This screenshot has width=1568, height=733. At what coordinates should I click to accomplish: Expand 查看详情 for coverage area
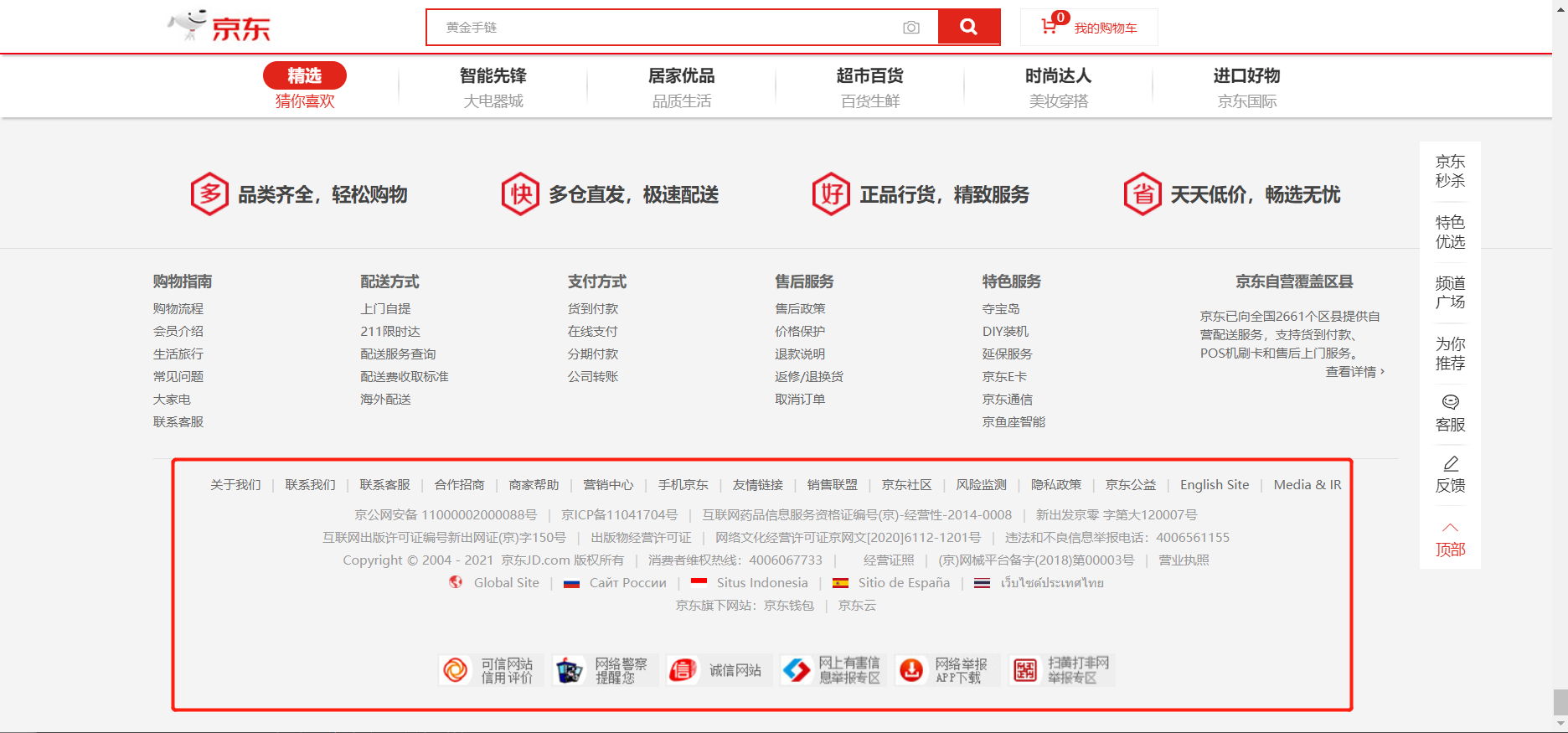point(1355,372)
